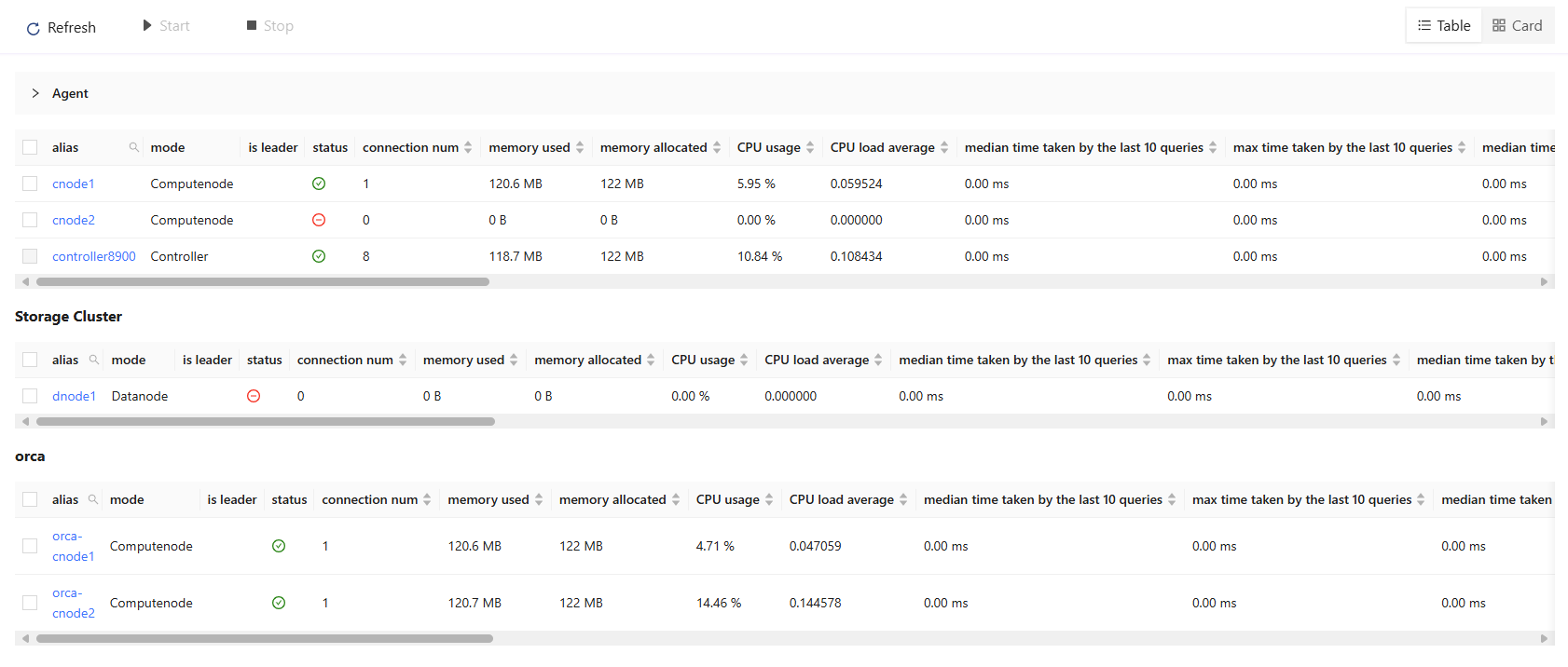Sort orca table by connection num
The width and height of the screenshot is (1568, 667).
427,500
